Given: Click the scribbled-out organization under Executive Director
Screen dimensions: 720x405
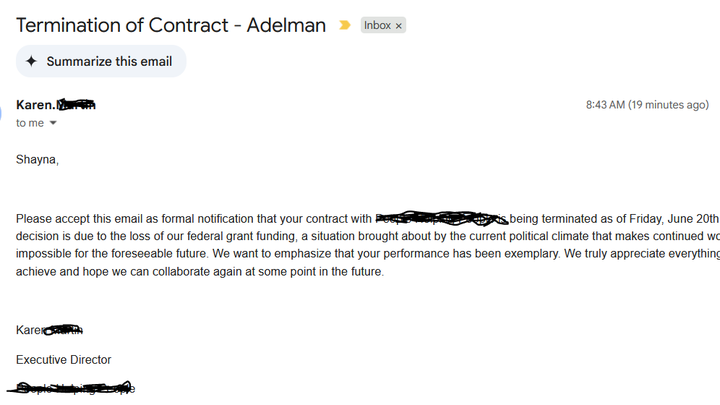Looking at the screenshot, I should pyautogui.click(x=73, y=388).
